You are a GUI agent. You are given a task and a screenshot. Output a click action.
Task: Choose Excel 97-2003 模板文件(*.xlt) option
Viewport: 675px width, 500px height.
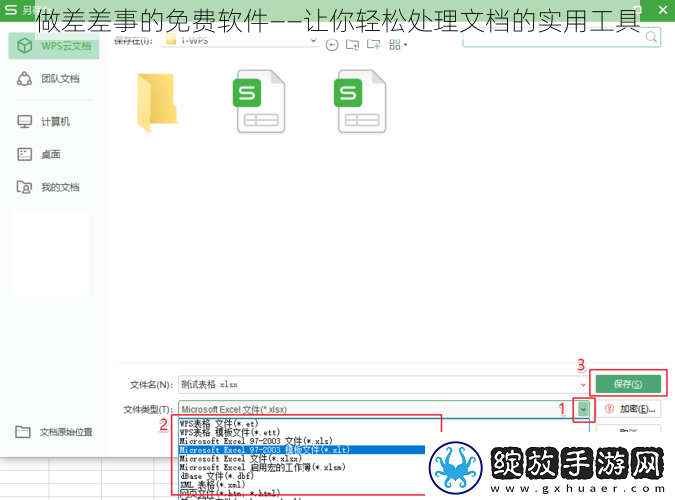pos(301,450)
